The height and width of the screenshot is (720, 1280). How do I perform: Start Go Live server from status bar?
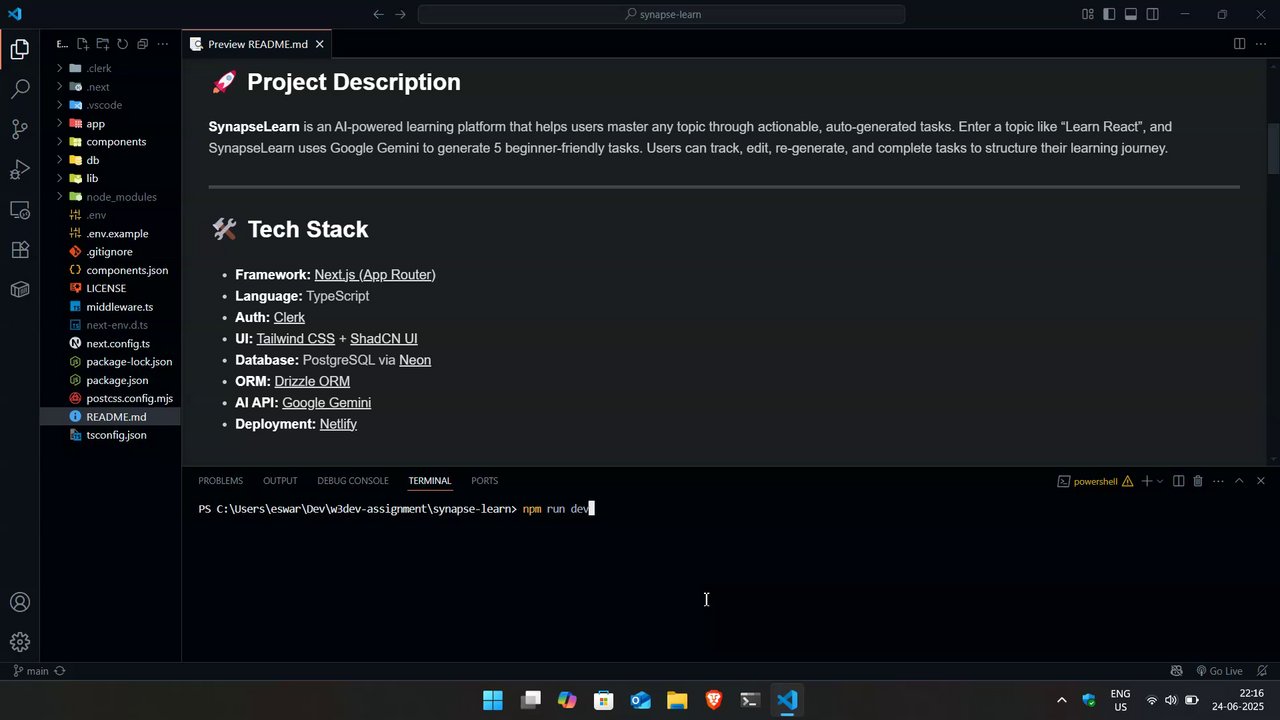coord(1218,671)
